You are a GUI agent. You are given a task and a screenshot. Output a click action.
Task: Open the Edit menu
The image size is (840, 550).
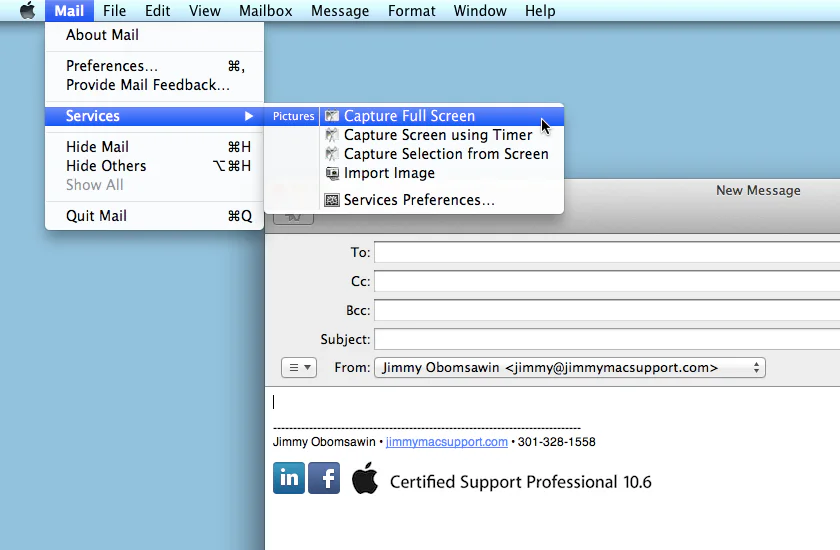coord(158,11)
